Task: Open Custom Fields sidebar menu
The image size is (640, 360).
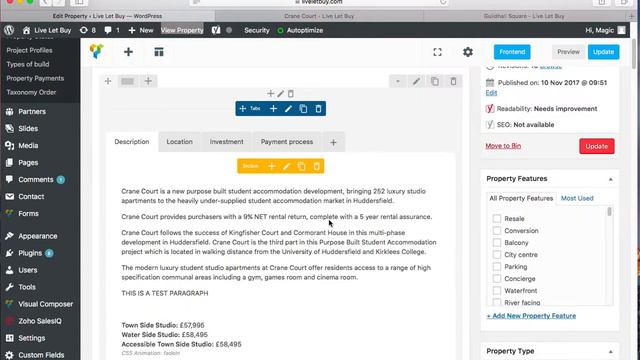Action: pyautogui.click(x=40, y=355)
